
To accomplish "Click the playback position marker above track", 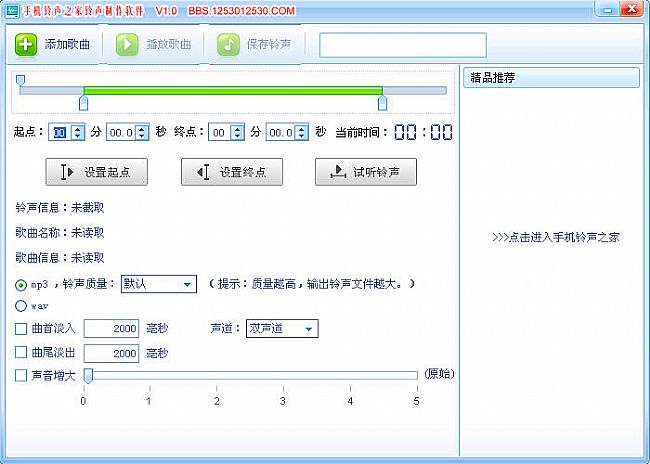I will 20,80.
